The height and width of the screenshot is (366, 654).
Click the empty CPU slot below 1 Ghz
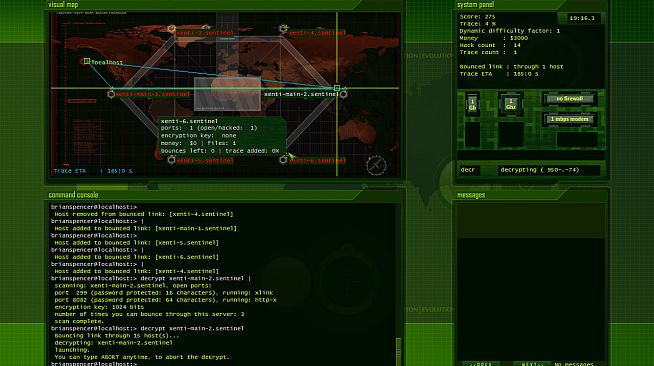coord(511,134)
